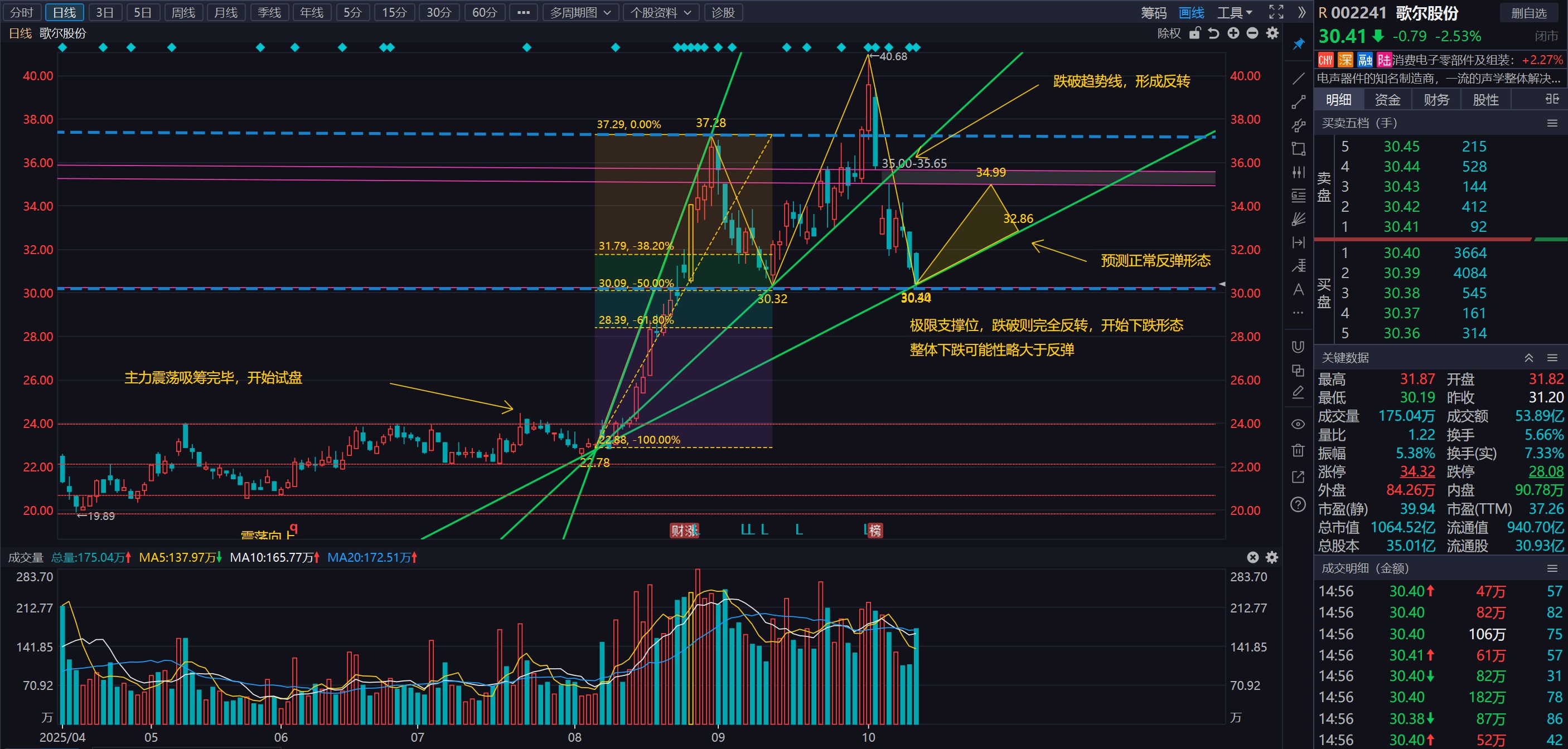The image size is (1568, 749).
Task: Switch to the 资金 tab
Action: (x=1387, y=100)
